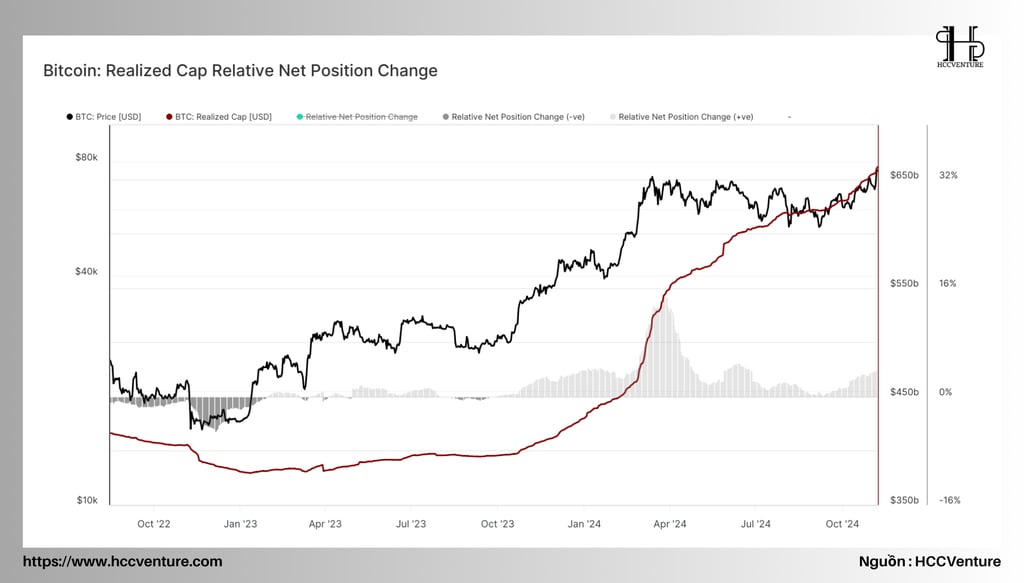Click the $650b realized cap axis label

(x=904, y=175)
